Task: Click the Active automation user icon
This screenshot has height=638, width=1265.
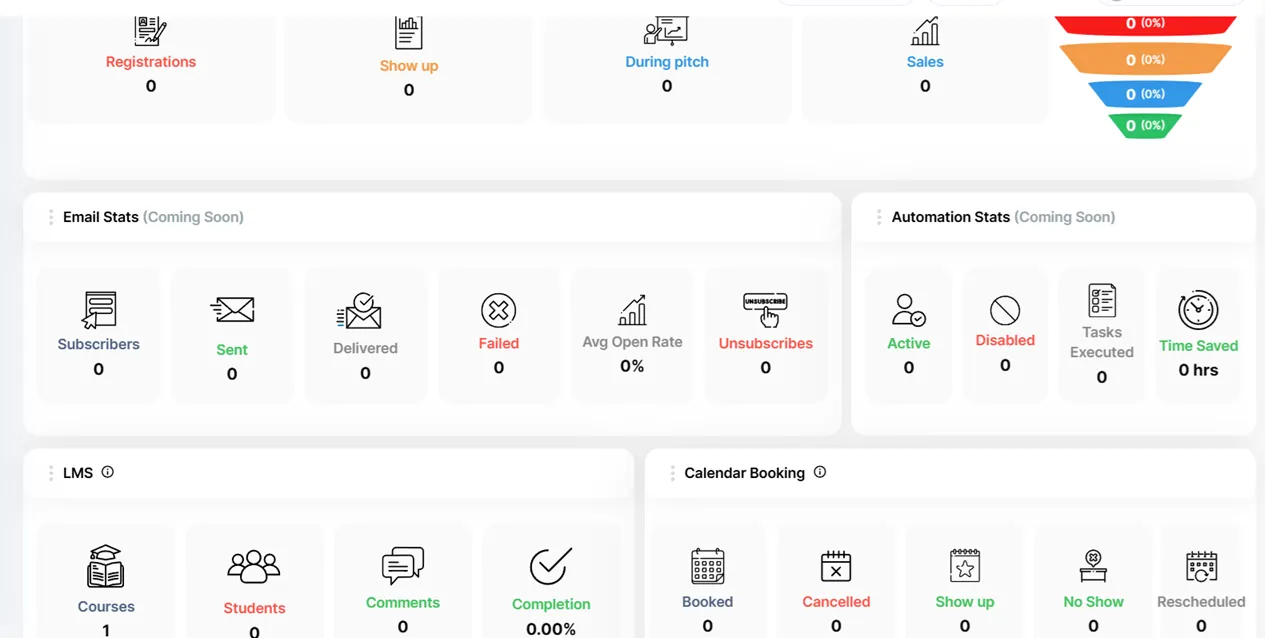Action: [908, 310]
